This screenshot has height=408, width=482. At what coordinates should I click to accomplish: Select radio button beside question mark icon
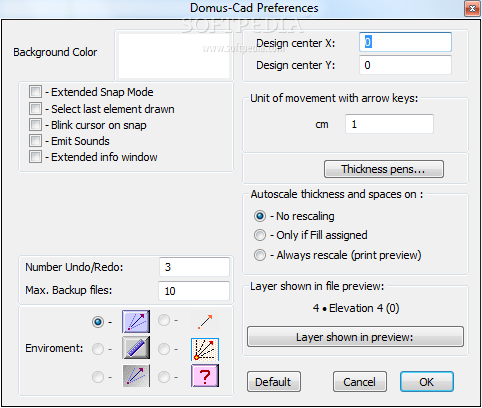pos(164,377)
